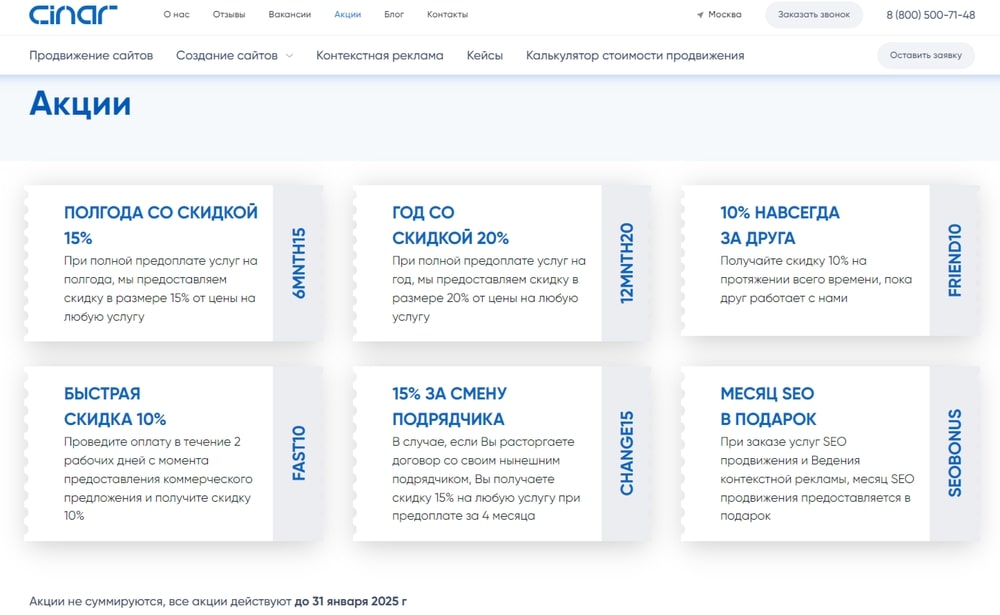Click the location arrow icon beside Москва
The image size is (1000, 615).
pos(700,15)
